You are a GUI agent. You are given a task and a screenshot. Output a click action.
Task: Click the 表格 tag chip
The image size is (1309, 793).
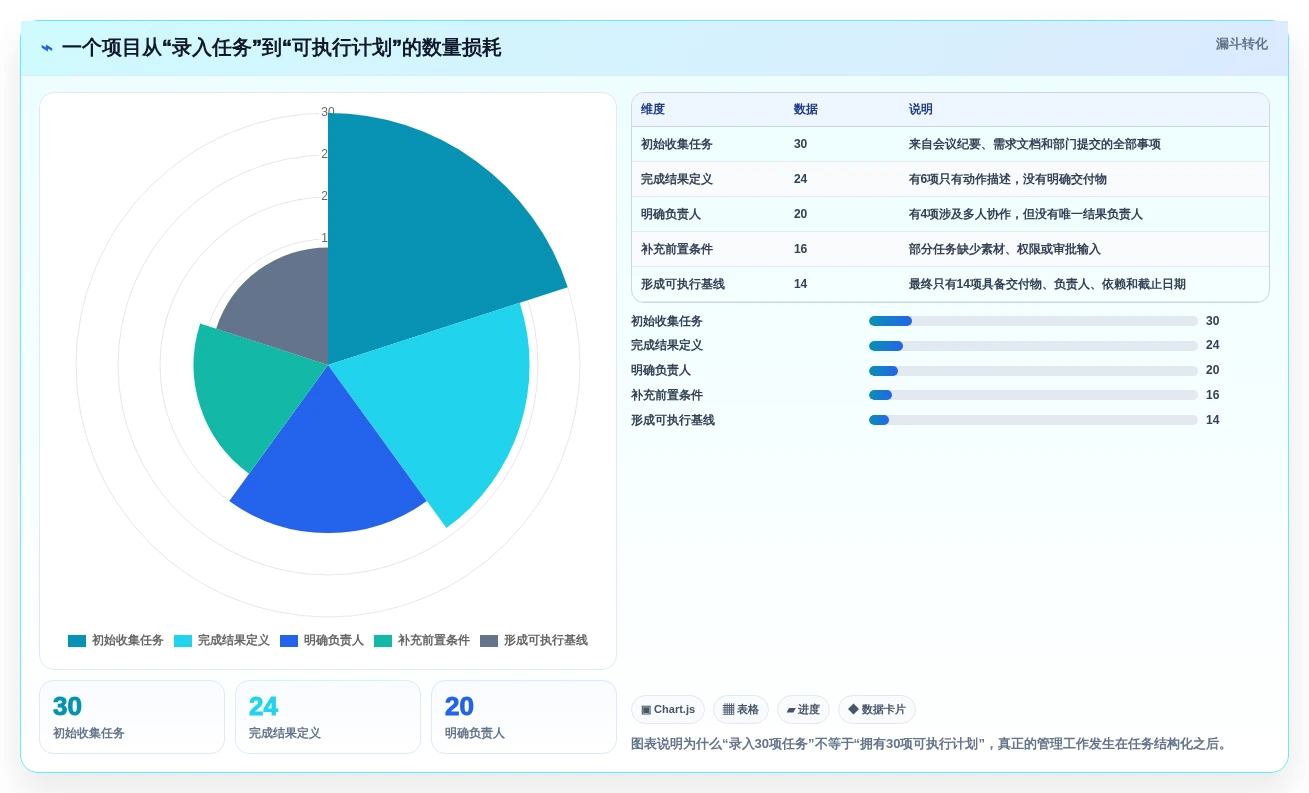pyautogui.click(x=741, y=710)
